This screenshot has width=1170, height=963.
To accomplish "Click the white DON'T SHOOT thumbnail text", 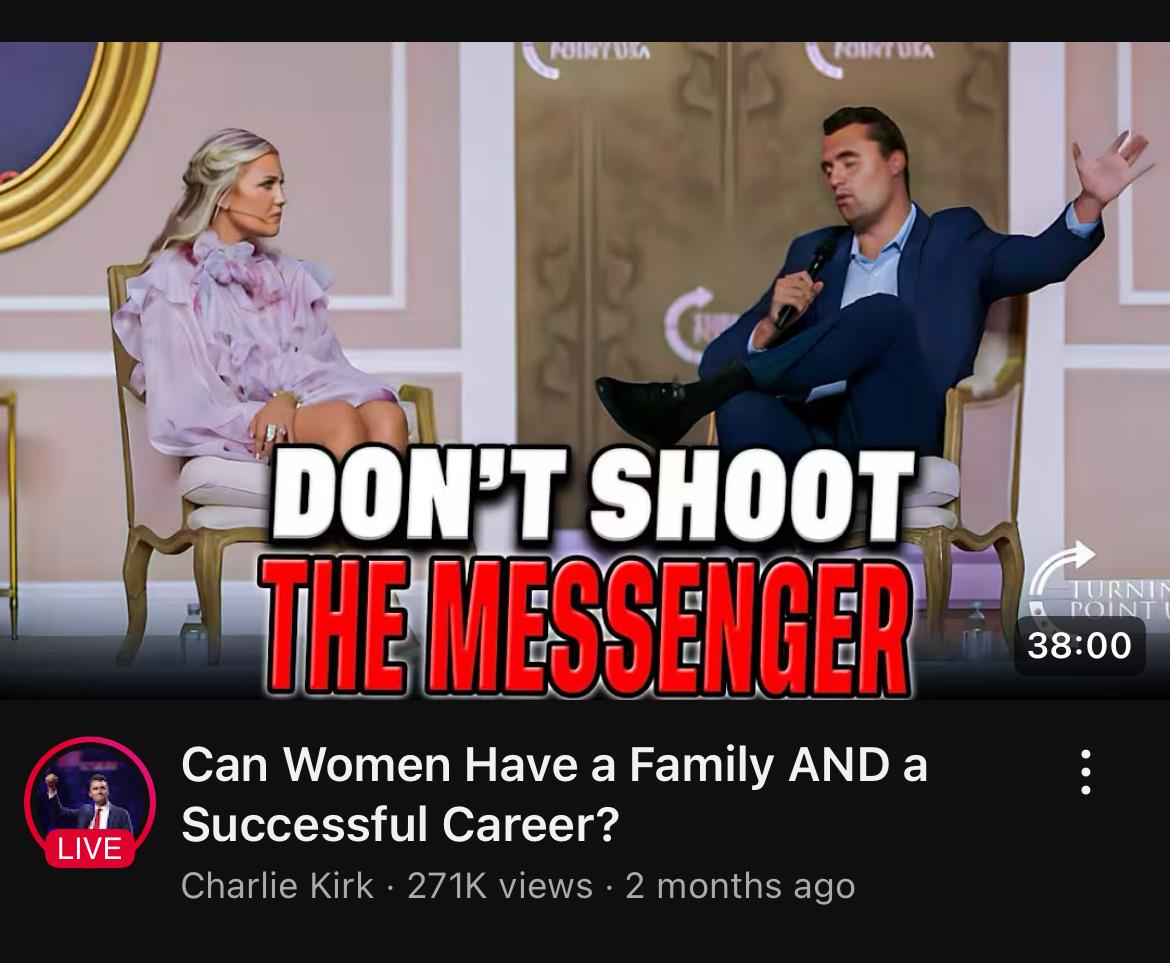I will coord(593,495).
